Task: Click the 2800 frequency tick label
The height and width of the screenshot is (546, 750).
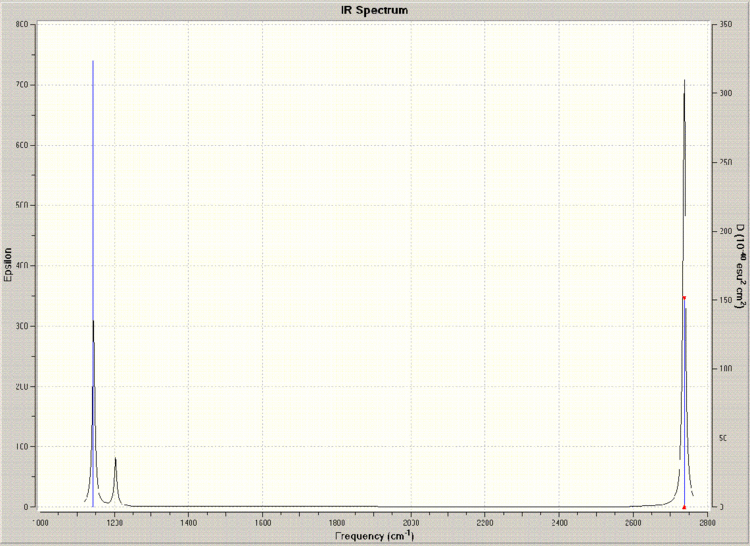Action: [707, 523]
